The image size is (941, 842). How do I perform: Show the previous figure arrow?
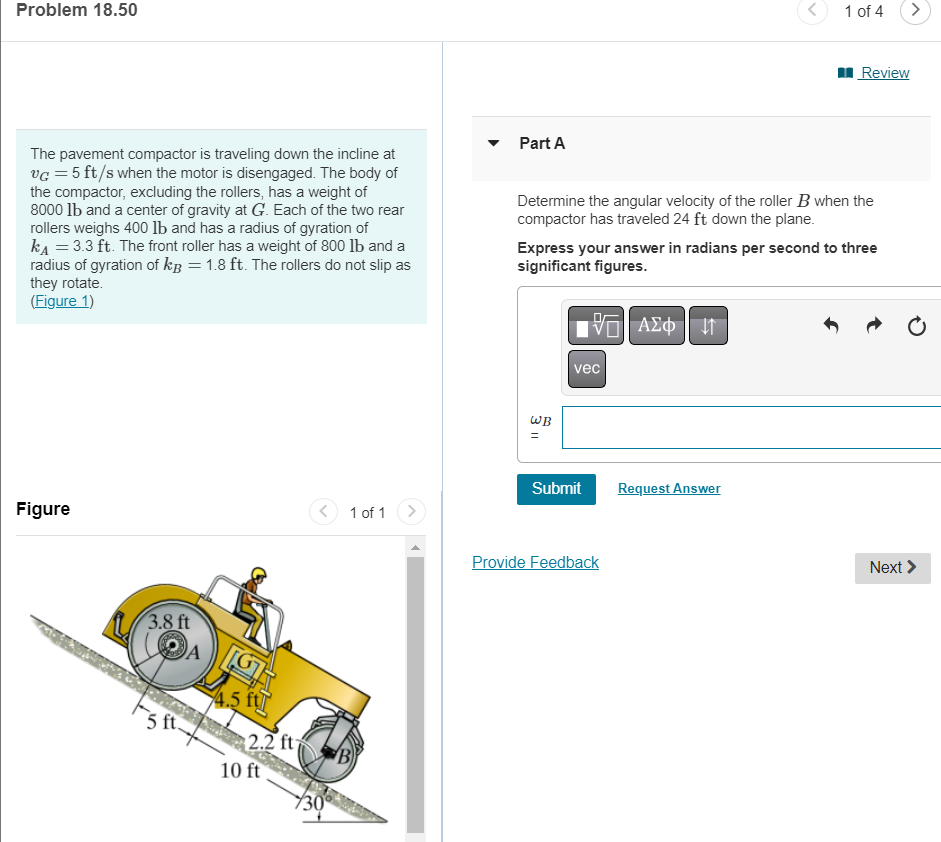click(x=323, y=511)
